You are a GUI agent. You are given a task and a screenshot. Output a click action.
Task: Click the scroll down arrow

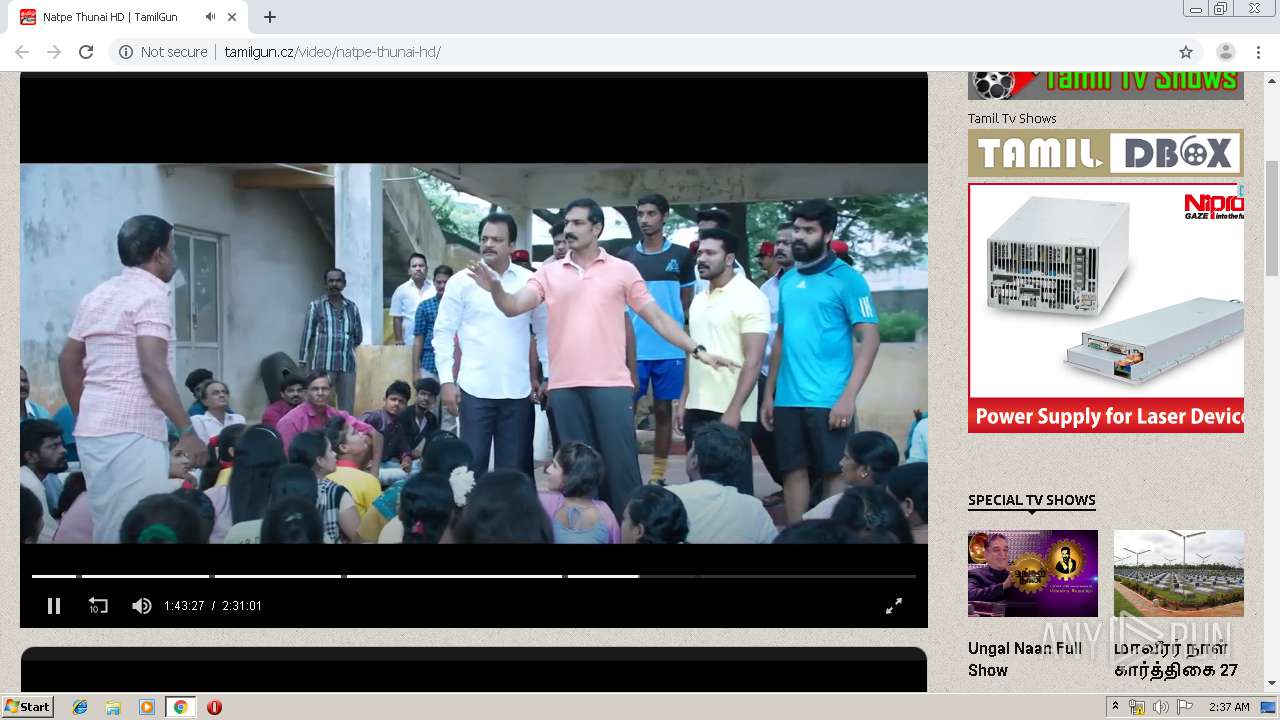point(1272,683)
